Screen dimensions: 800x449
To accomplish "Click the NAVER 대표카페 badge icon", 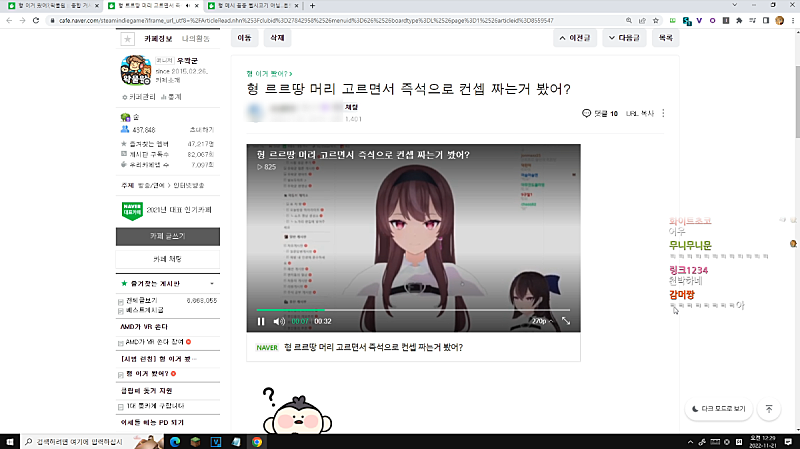I will click(x=132, y=210).
